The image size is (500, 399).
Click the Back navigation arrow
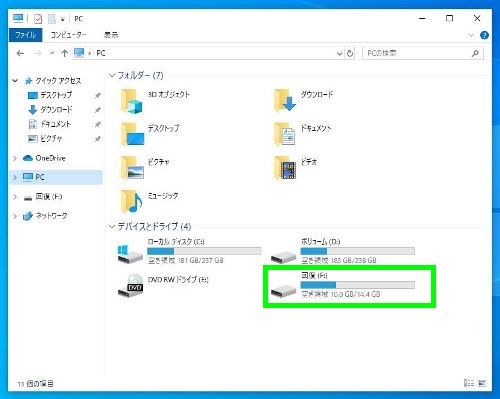tap(20, 53)
